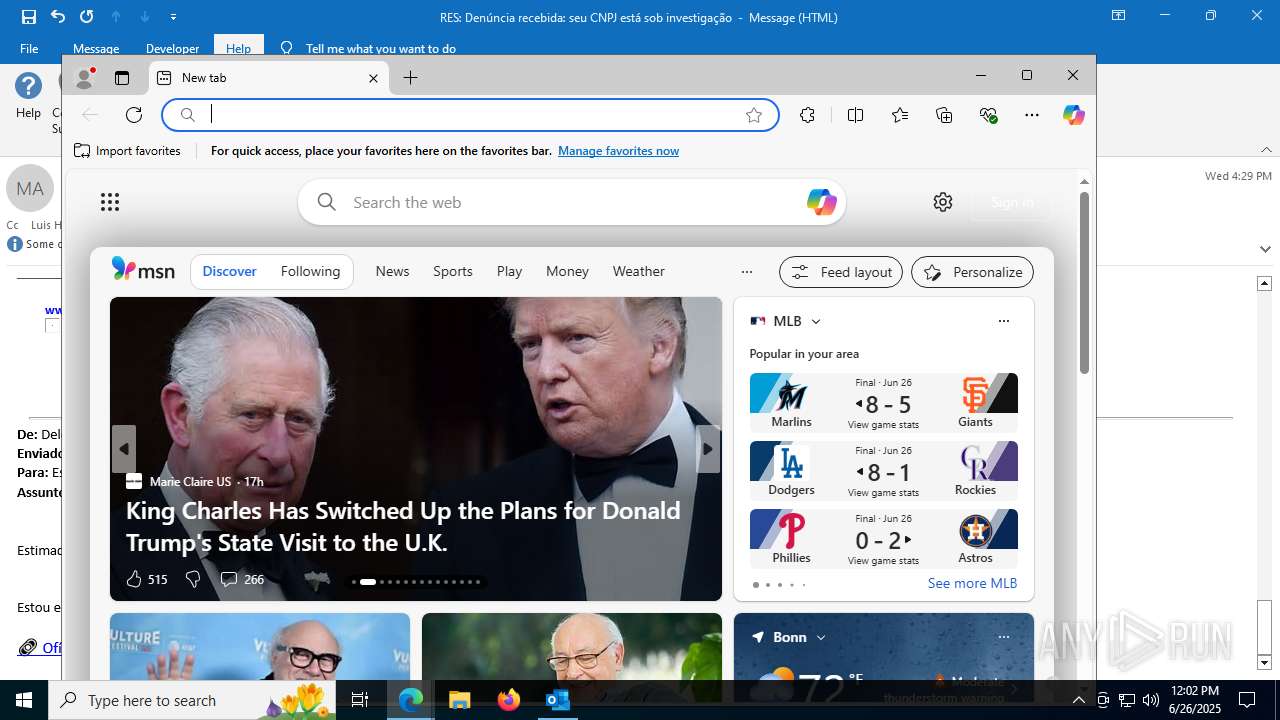Screen dimensions: 1280x720
Task: Select the Discover feed tab
Action: (229, 271)
